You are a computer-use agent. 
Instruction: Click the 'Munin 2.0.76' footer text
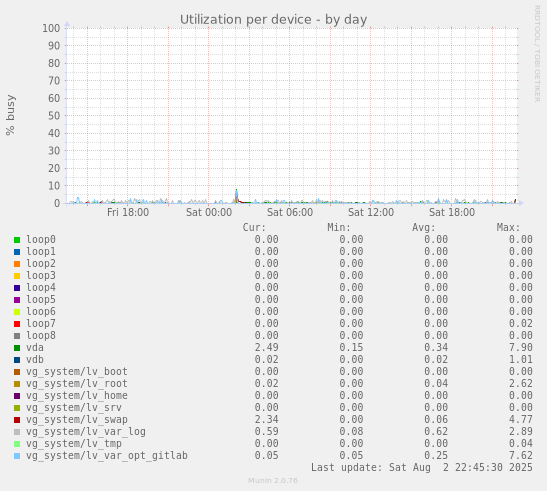pos(273,481)
